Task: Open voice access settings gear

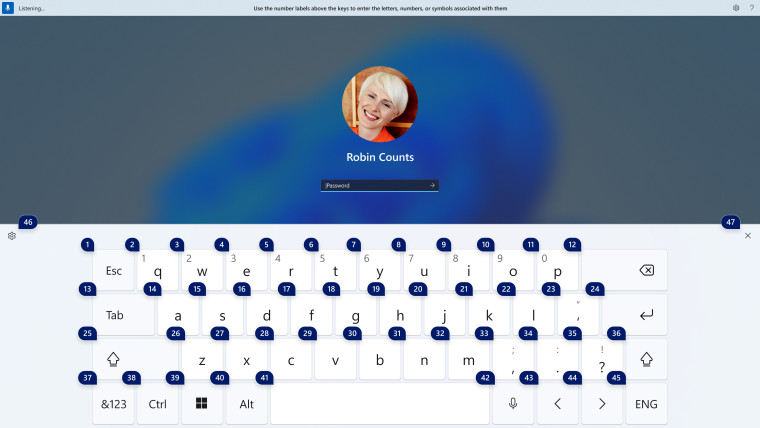Action: (x=736, y=7)
